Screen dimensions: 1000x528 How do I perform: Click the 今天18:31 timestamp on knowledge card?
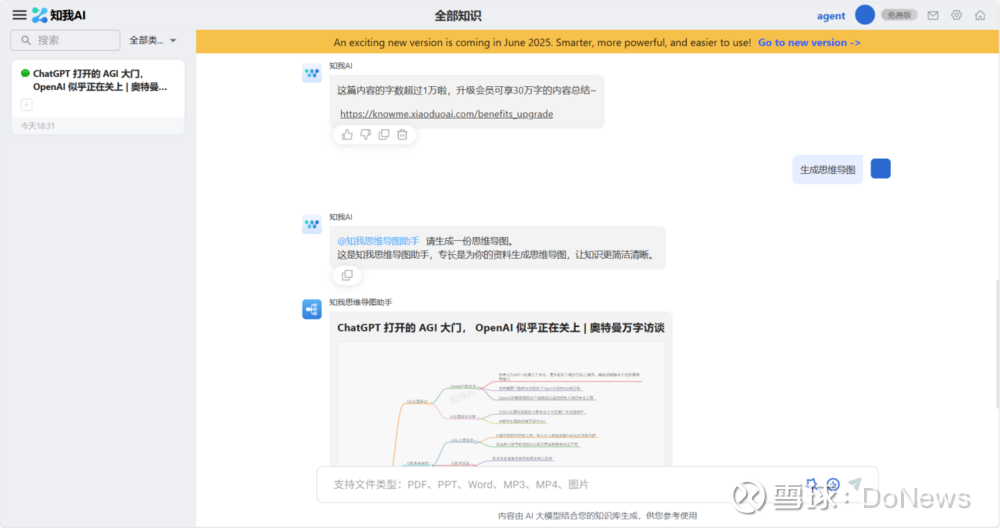(x=38, y=126)
